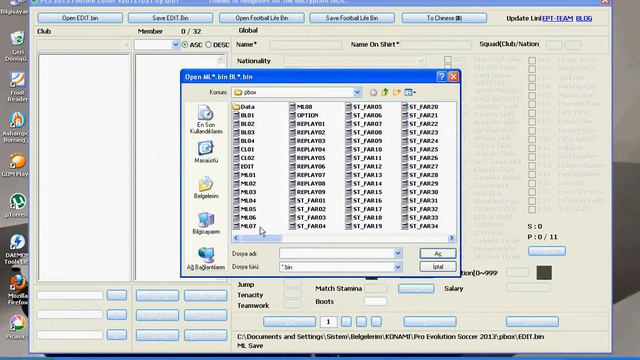Select the ML08 file
The height and width of the screenshot is (360, 640).
coord(301,107)
